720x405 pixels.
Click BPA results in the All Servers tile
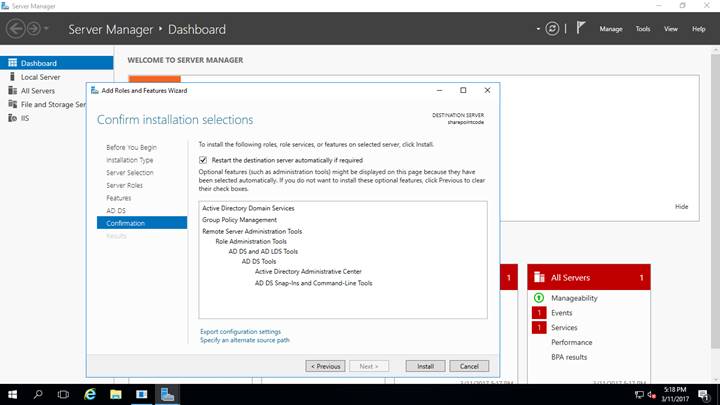(569, 357)
